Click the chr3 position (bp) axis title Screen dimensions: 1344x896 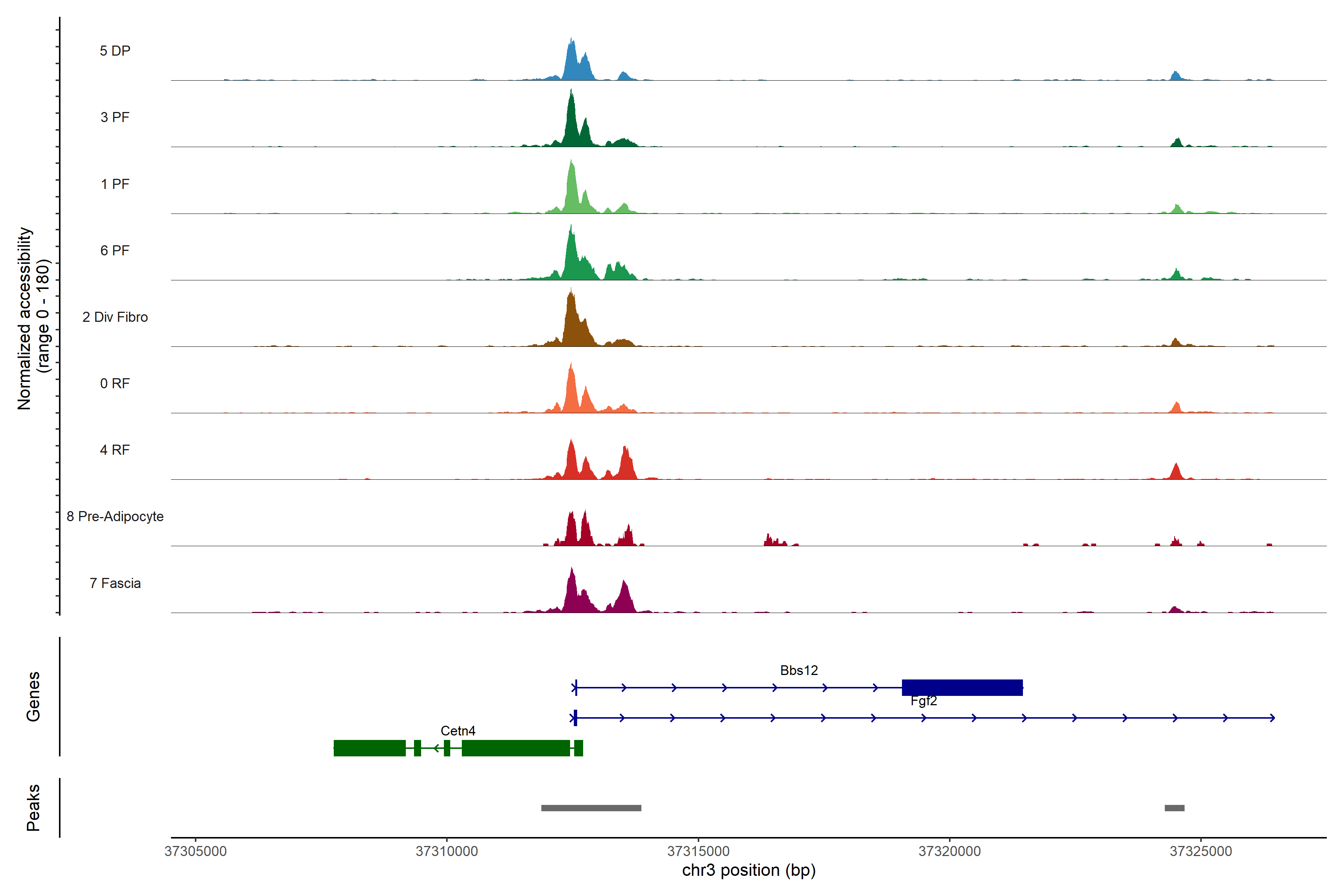tap(749, 870)
